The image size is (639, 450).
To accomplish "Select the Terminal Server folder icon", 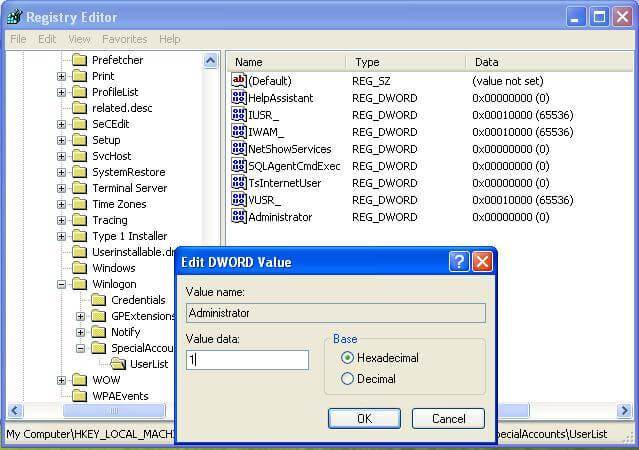I will (x=80, y=188).
